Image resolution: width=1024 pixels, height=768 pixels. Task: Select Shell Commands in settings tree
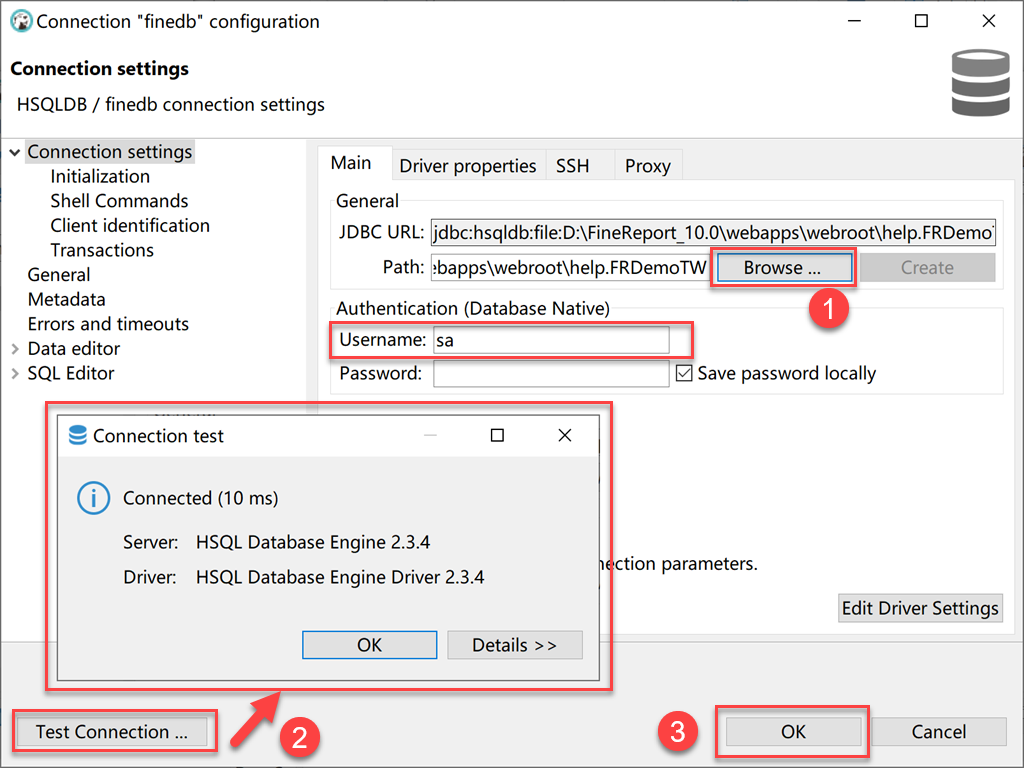click(x=120, y=201)
